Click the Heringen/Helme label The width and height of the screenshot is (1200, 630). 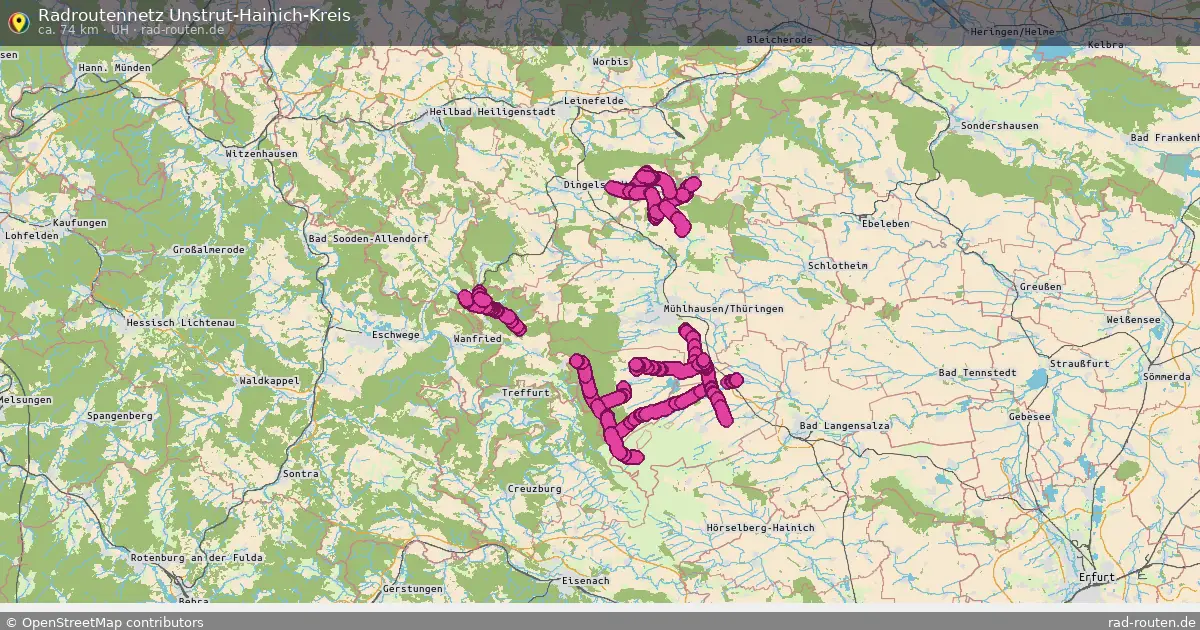pos(1013,32)
